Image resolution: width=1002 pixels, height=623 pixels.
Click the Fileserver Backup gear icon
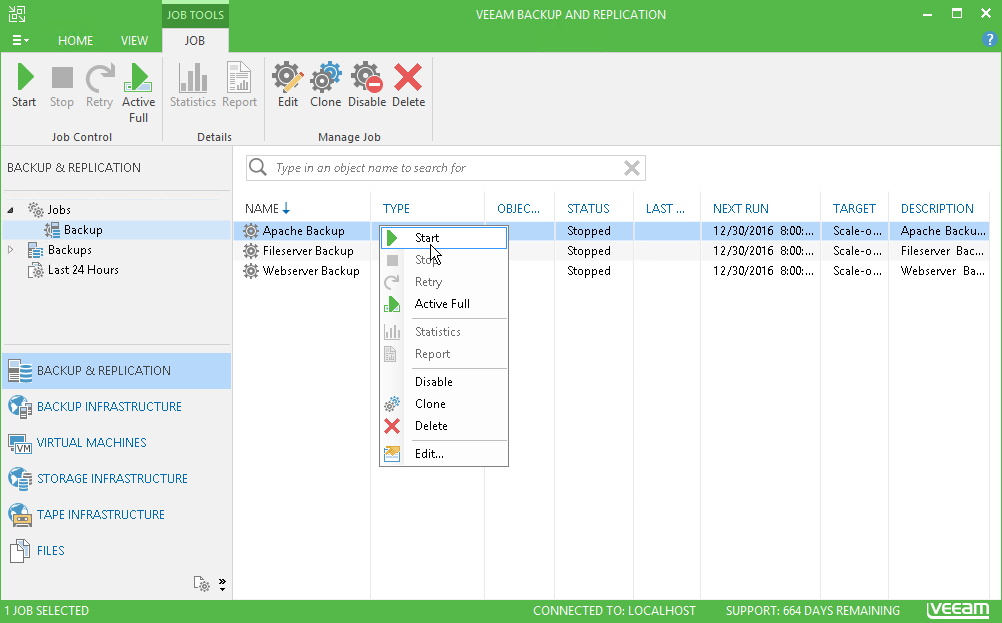251,251
